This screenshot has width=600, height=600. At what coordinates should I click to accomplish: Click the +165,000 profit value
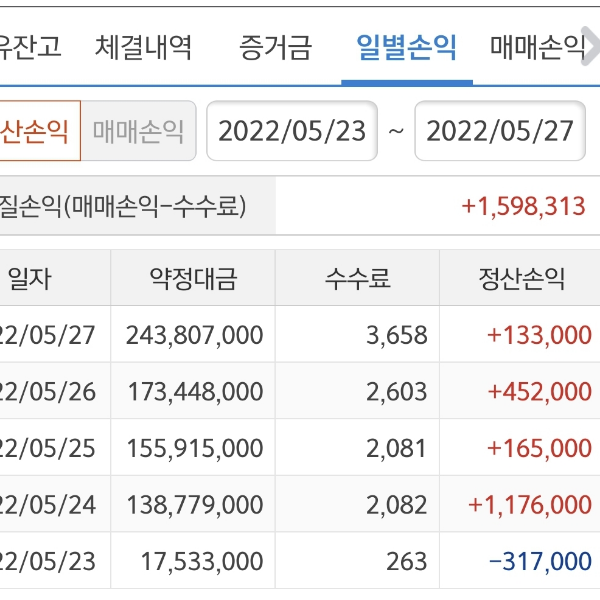point(539,448)
